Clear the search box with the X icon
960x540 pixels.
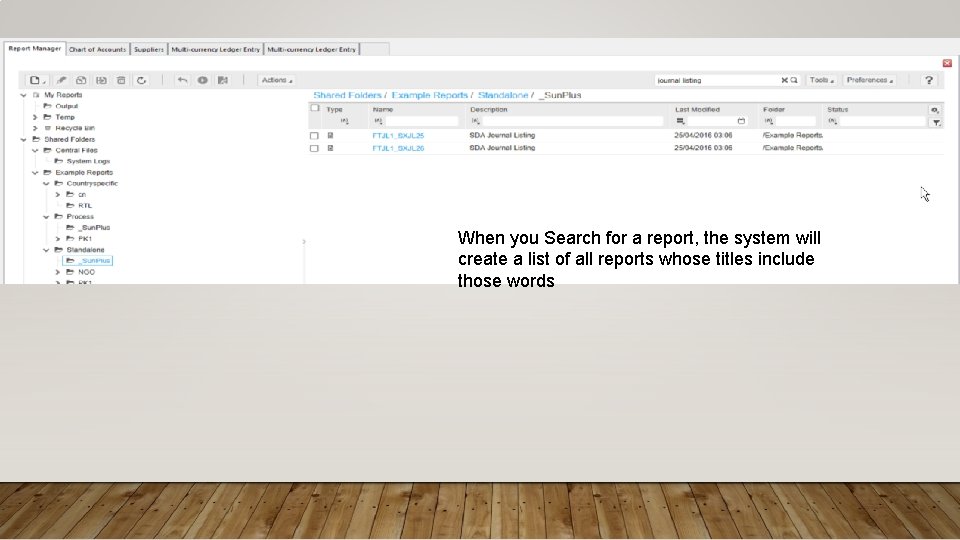coord(784,80)
